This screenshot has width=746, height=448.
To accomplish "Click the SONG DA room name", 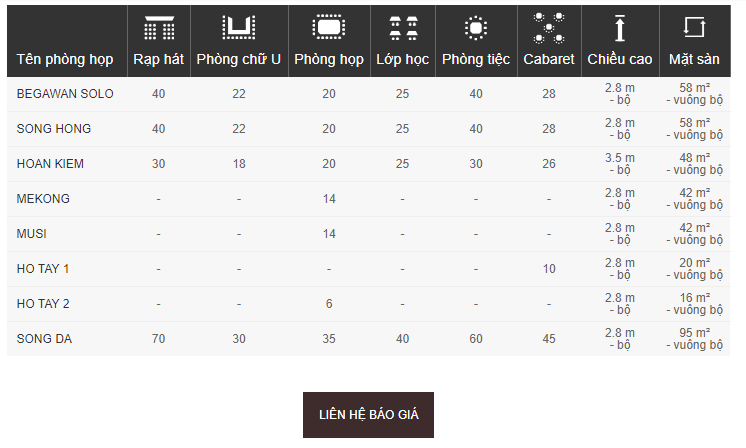I will (x=44, y=339).
